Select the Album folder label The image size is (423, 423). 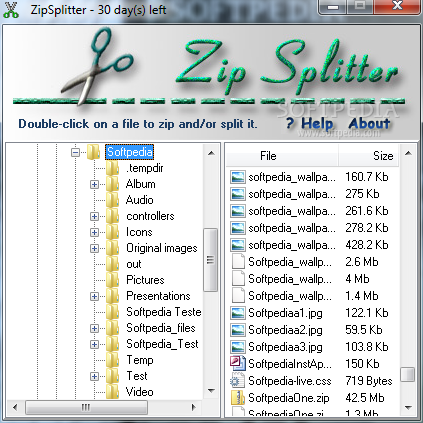[x=141, y=184]
